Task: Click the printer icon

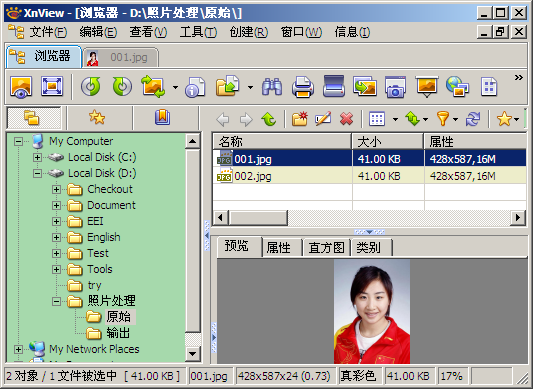Action: [x=303, y=87]
